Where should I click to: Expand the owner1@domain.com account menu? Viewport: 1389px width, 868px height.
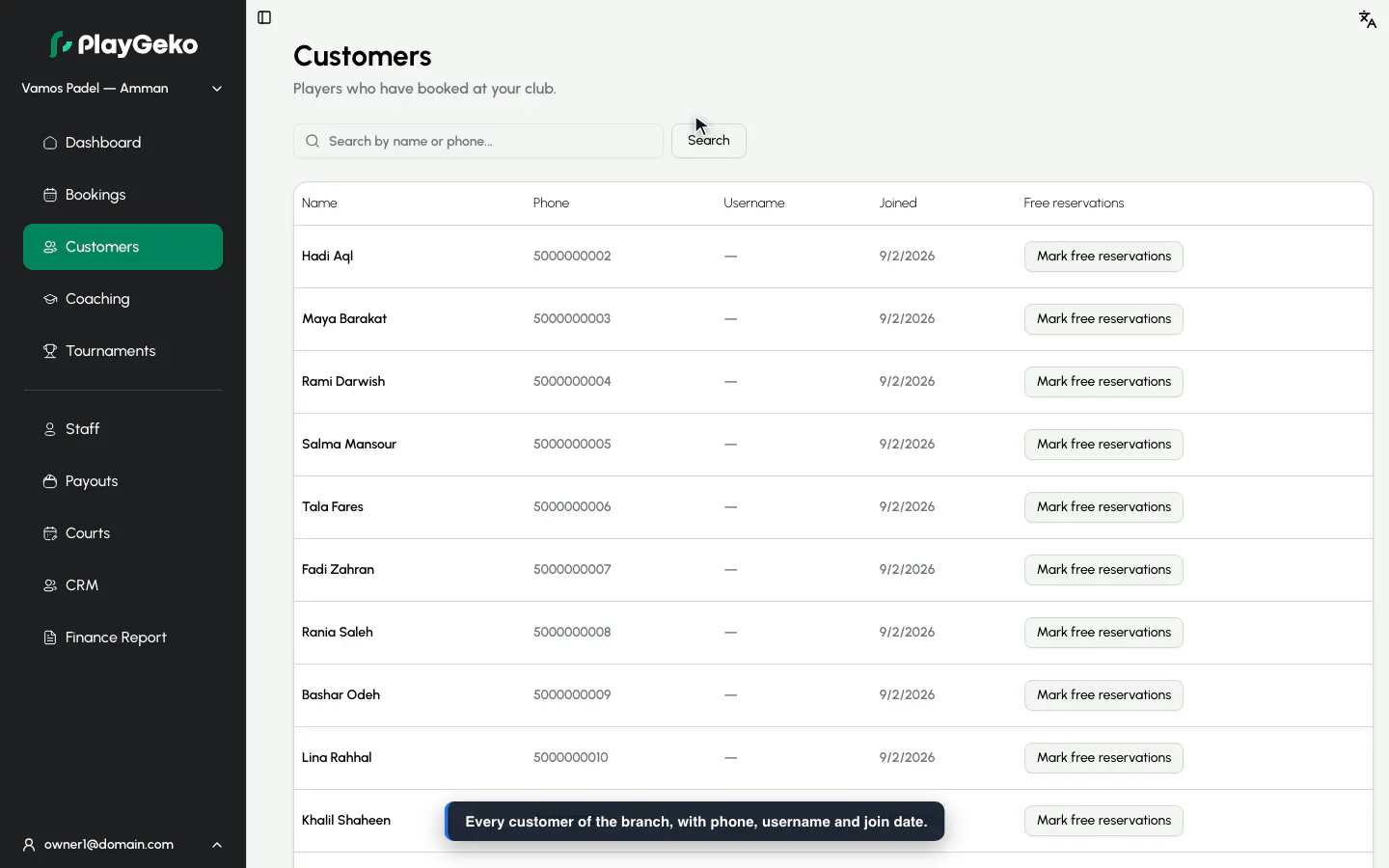(123, 845)
